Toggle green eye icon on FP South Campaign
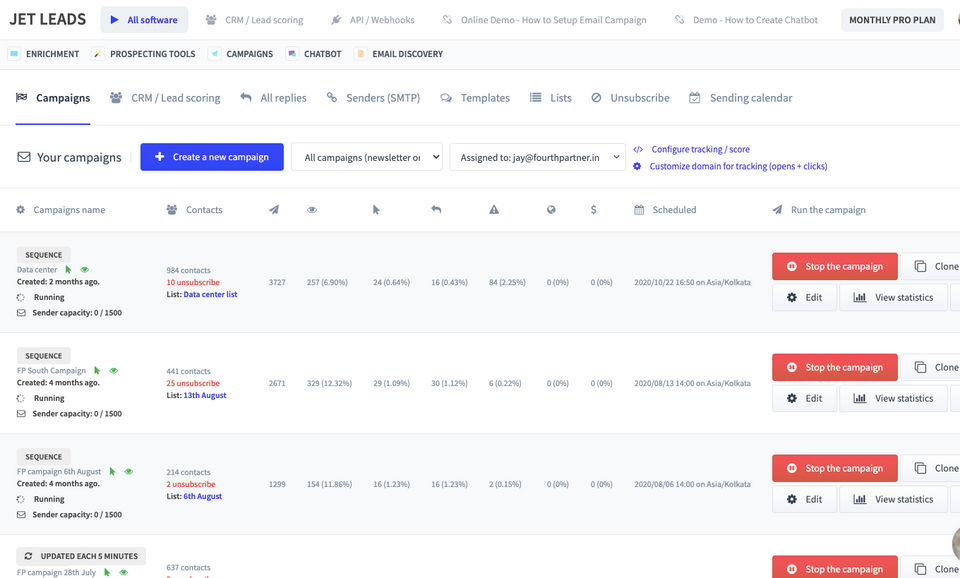 pos(114,371)
